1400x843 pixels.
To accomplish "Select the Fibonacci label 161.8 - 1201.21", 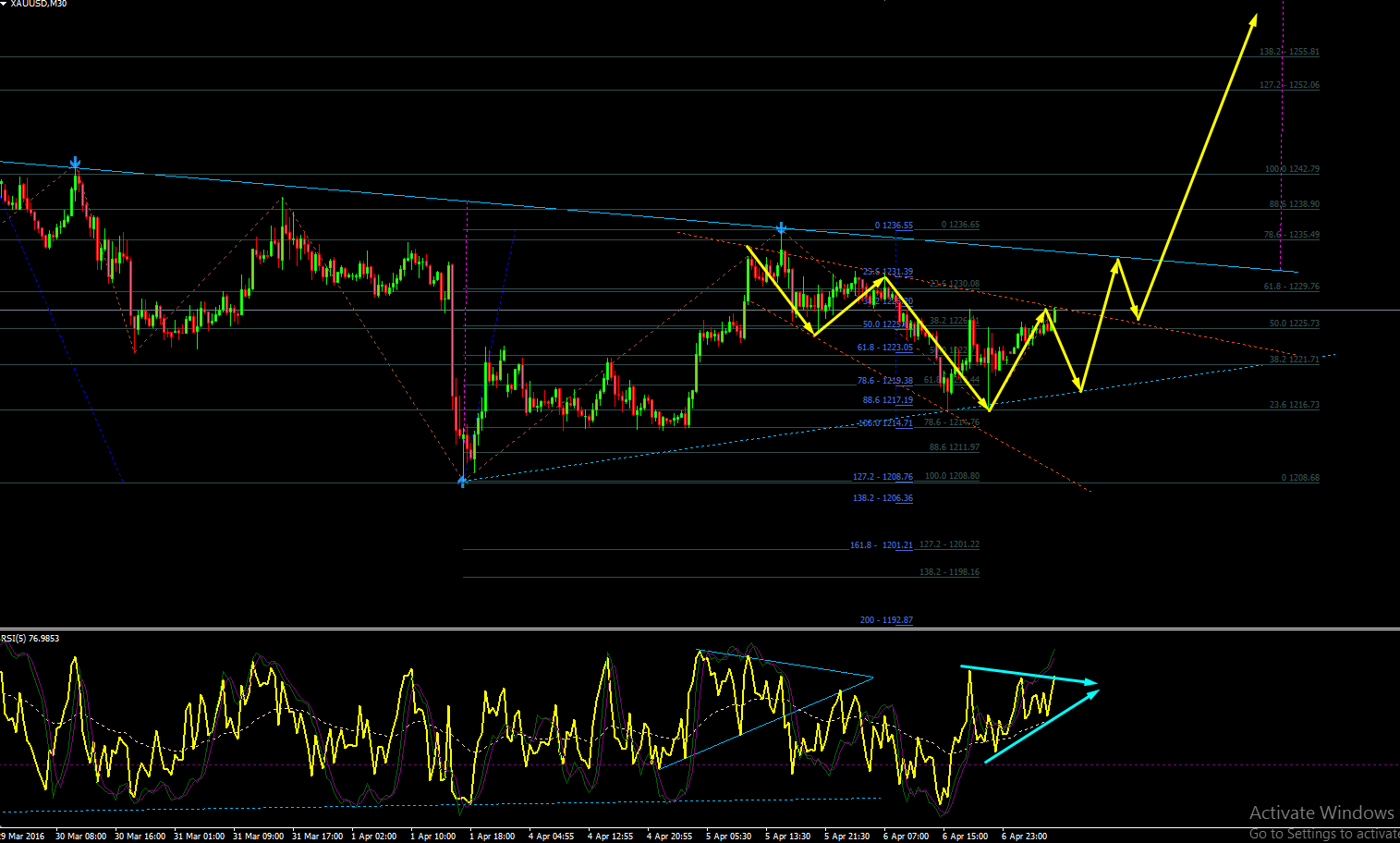I will coord(882,545).
